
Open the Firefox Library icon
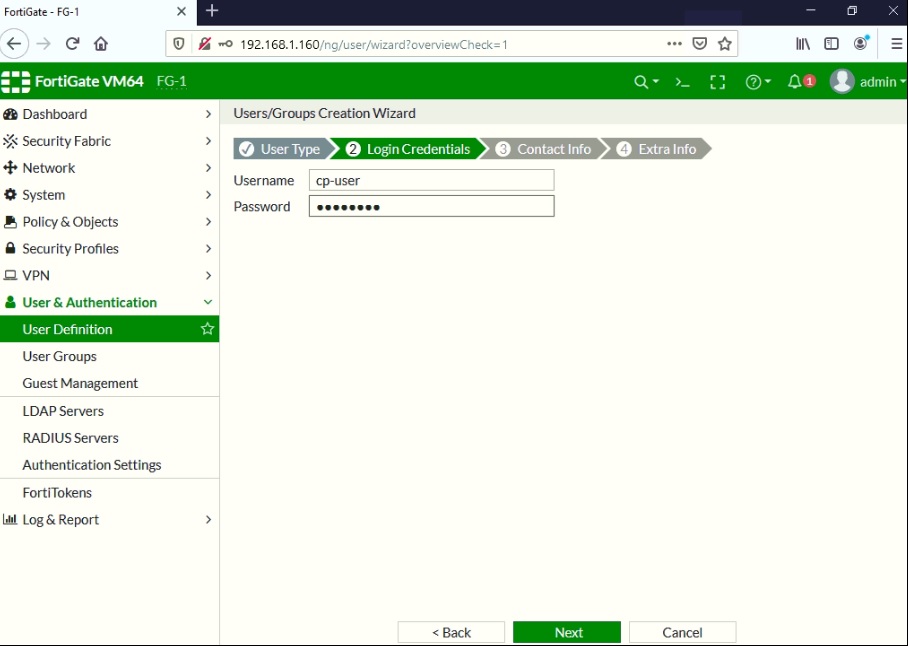801,43
